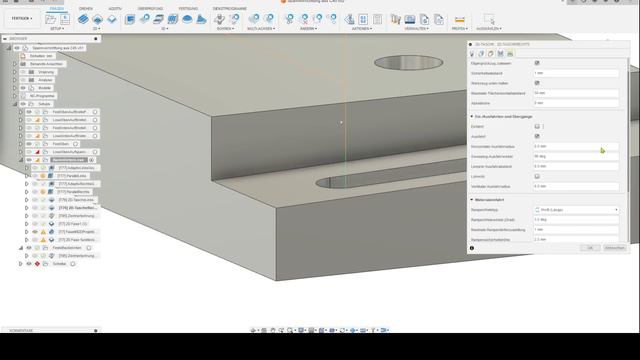
Task: Choose the 3D parallel toolpath icon
Action: point(158,19)
